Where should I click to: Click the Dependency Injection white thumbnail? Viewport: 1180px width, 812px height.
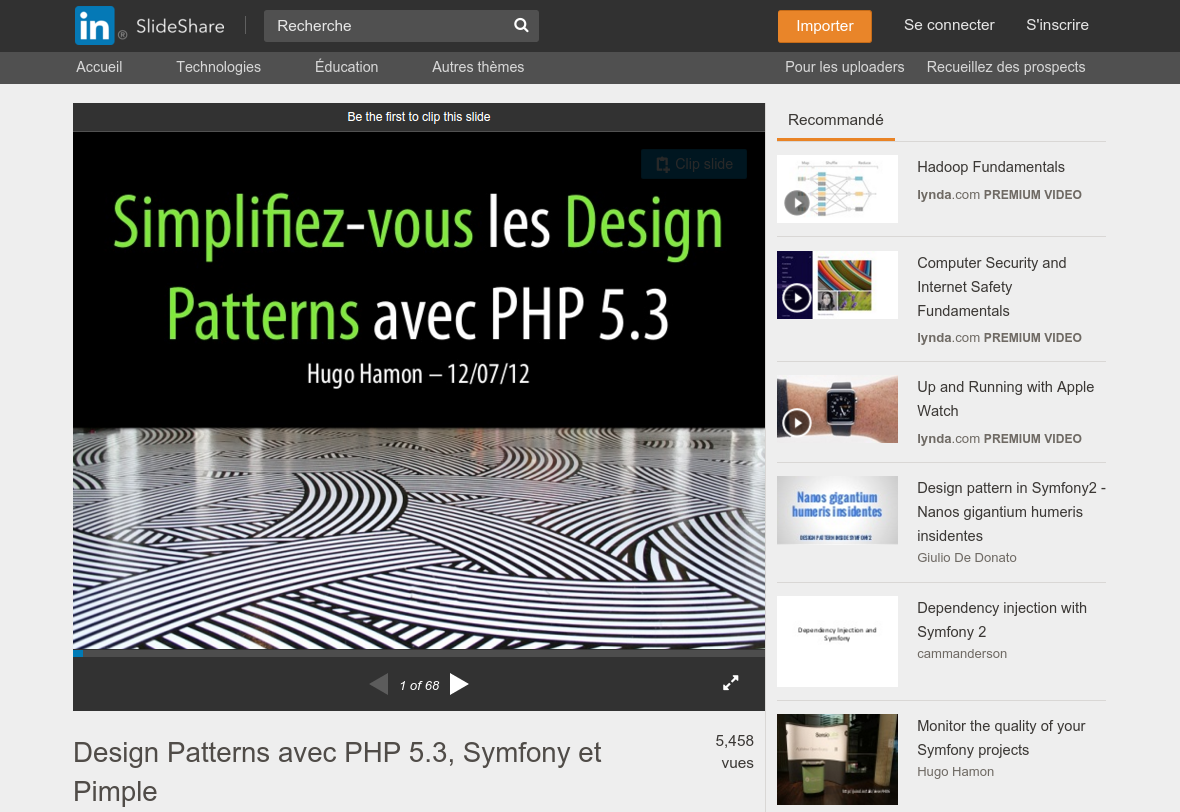pos(837,641)
